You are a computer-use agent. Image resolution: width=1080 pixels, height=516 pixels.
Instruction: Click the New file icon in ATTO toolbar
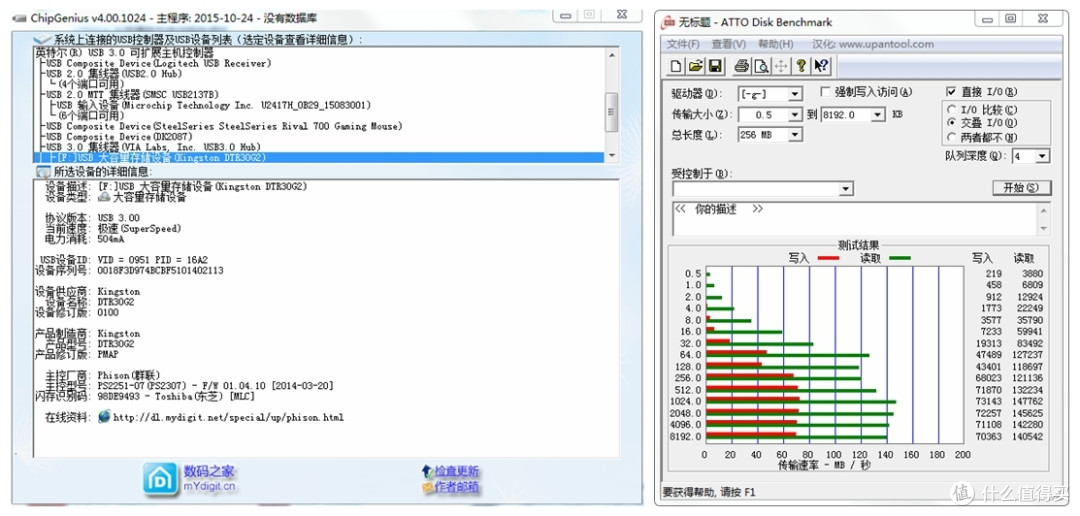(x=676, y=66)
